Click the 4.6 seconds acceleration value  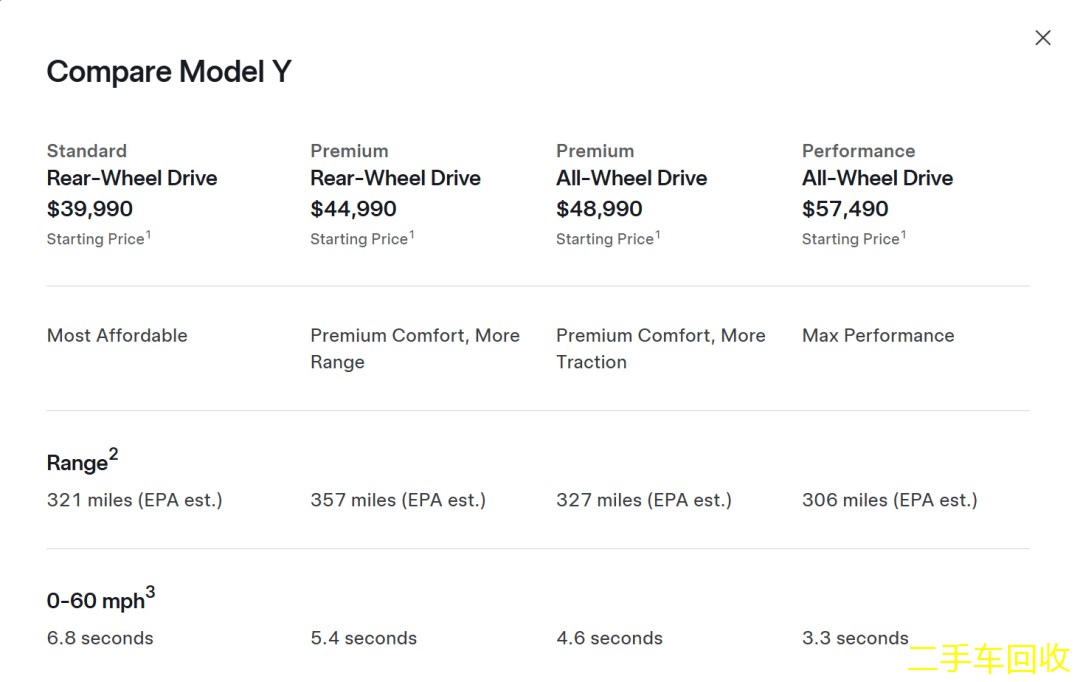pos(609,638)
